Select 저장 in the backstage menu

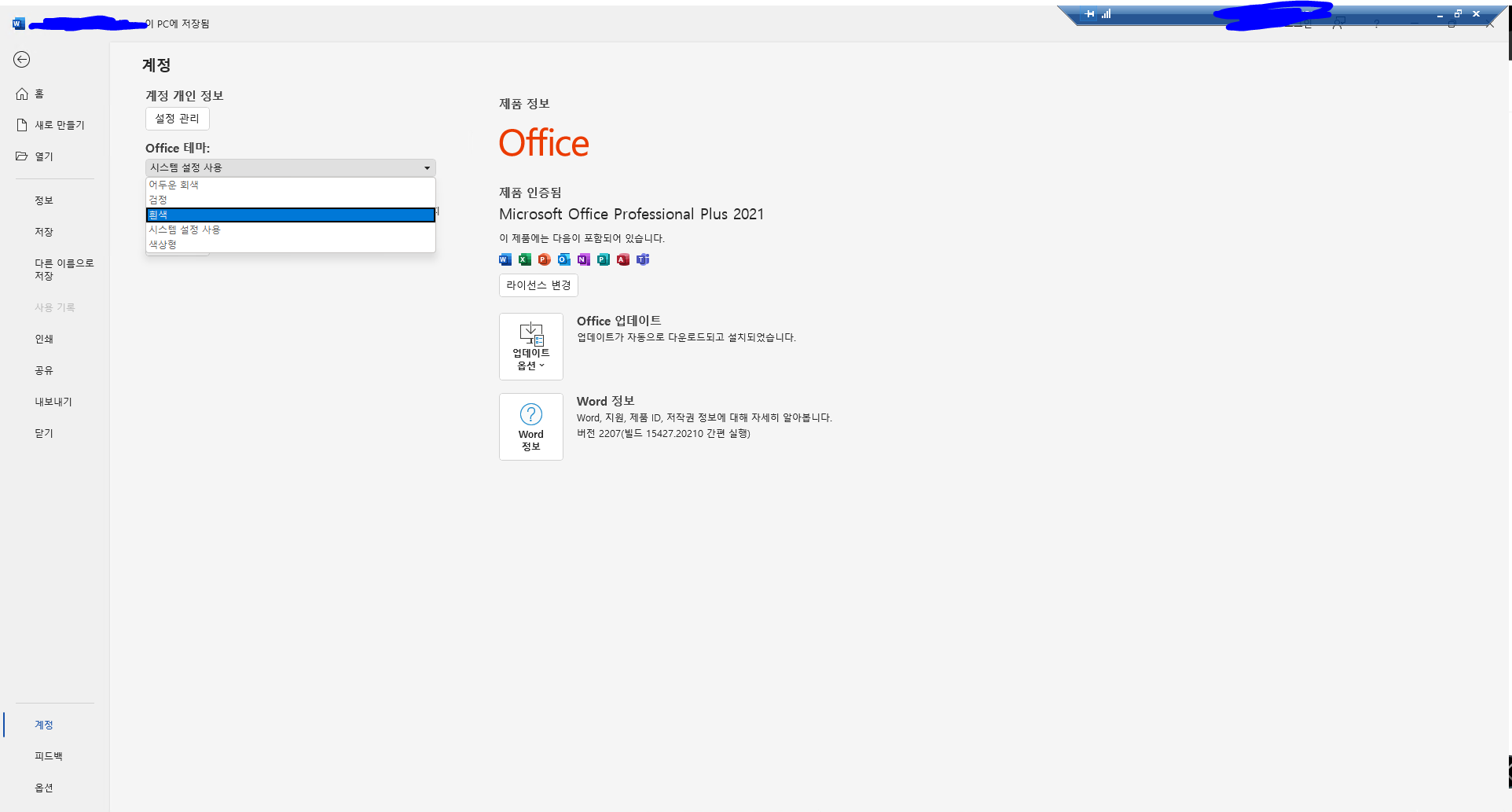tap(44, 232)
